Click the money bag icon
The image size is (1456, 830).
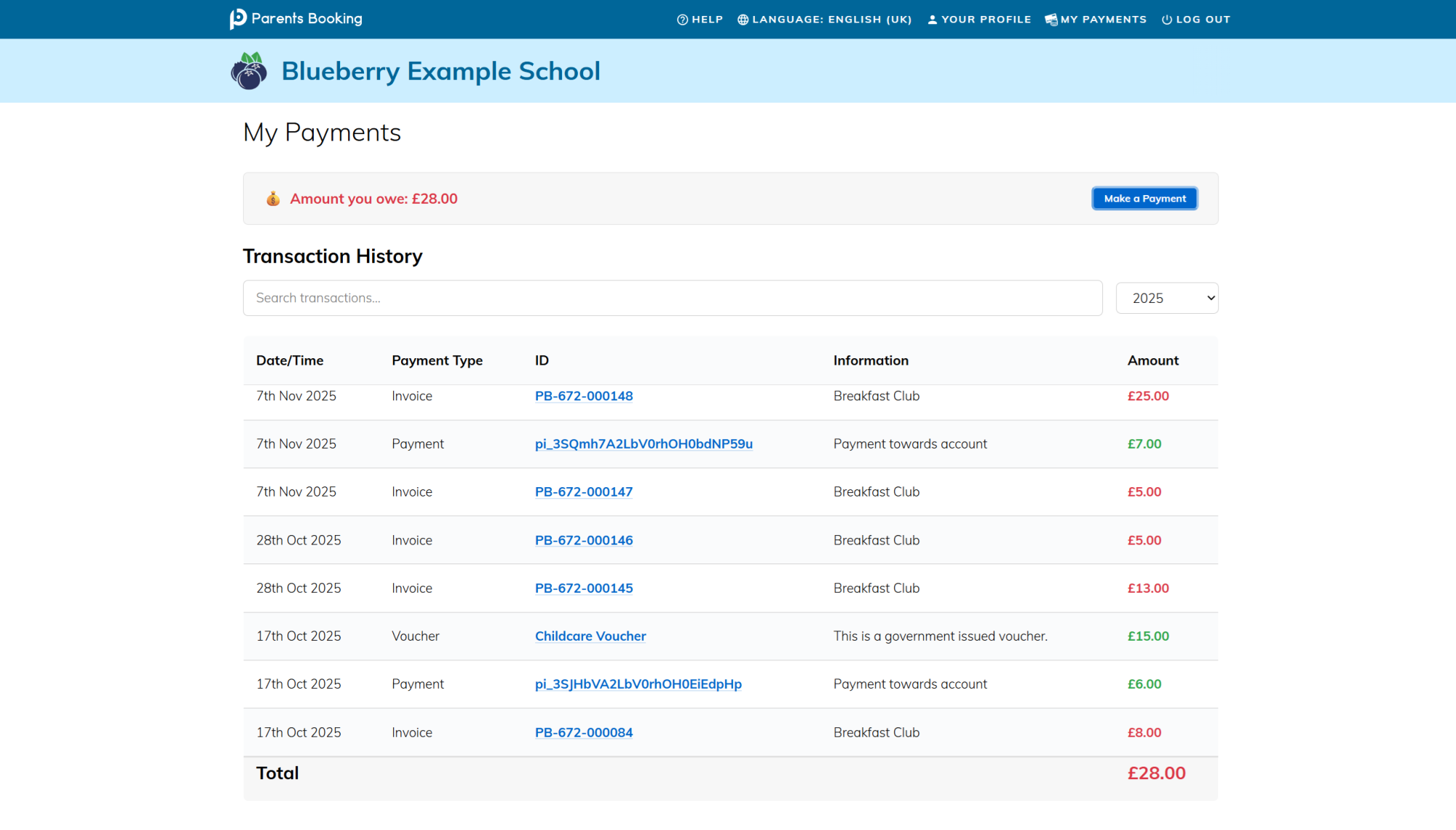click(x=273, y=199)
